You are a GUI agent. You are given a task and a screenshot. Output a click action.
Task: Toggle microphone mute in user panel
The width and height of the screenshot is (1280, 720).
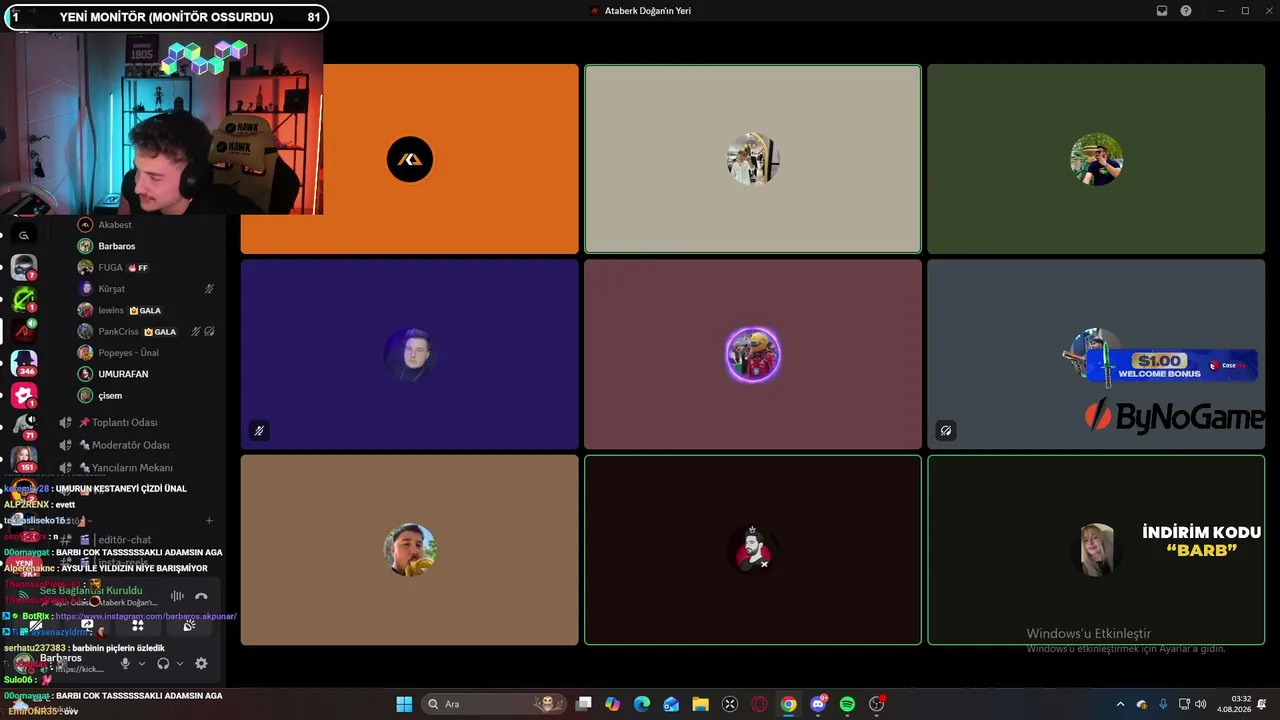[x=125, y=663]
